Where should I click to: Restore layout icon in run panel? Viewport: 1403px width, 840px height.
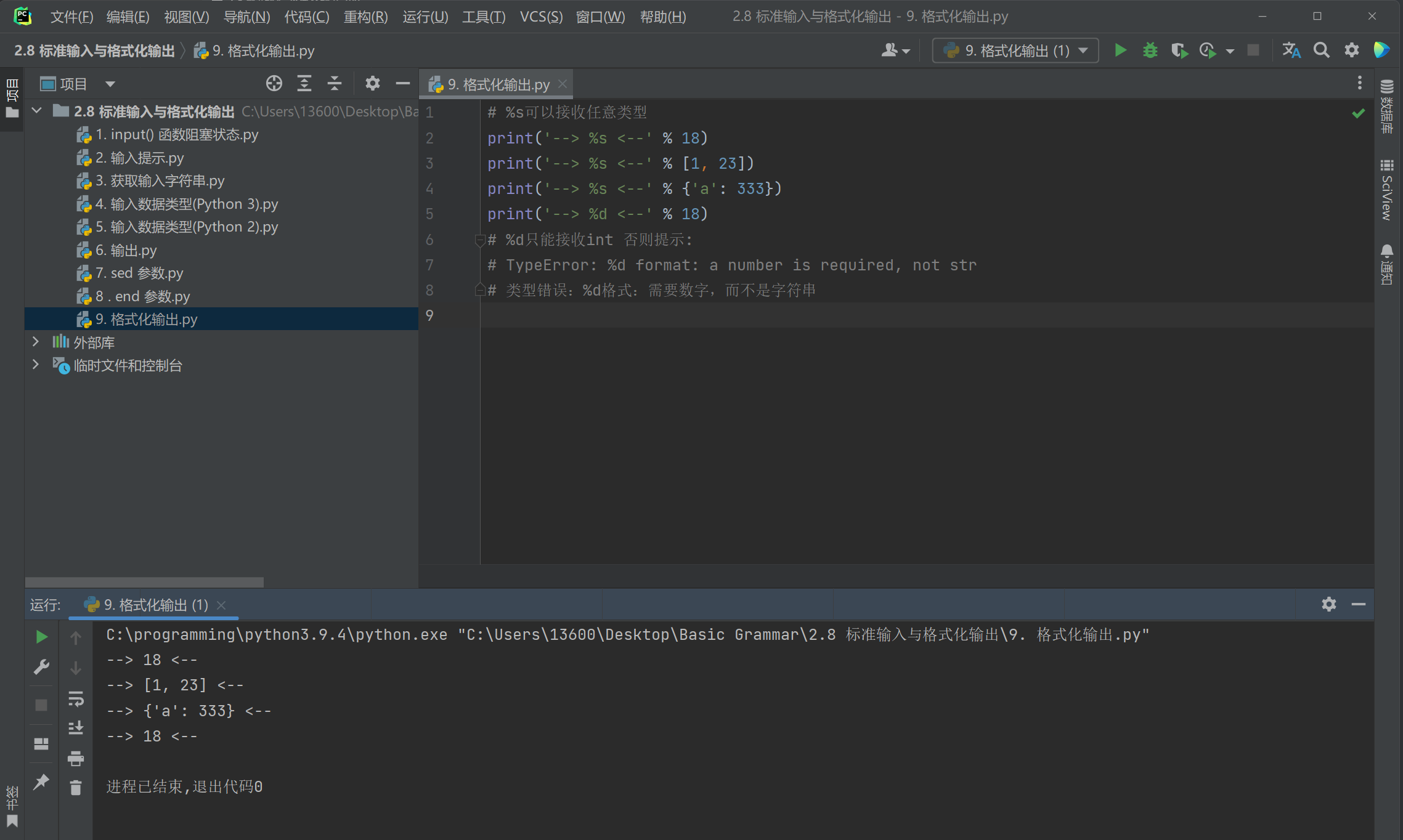41,743
